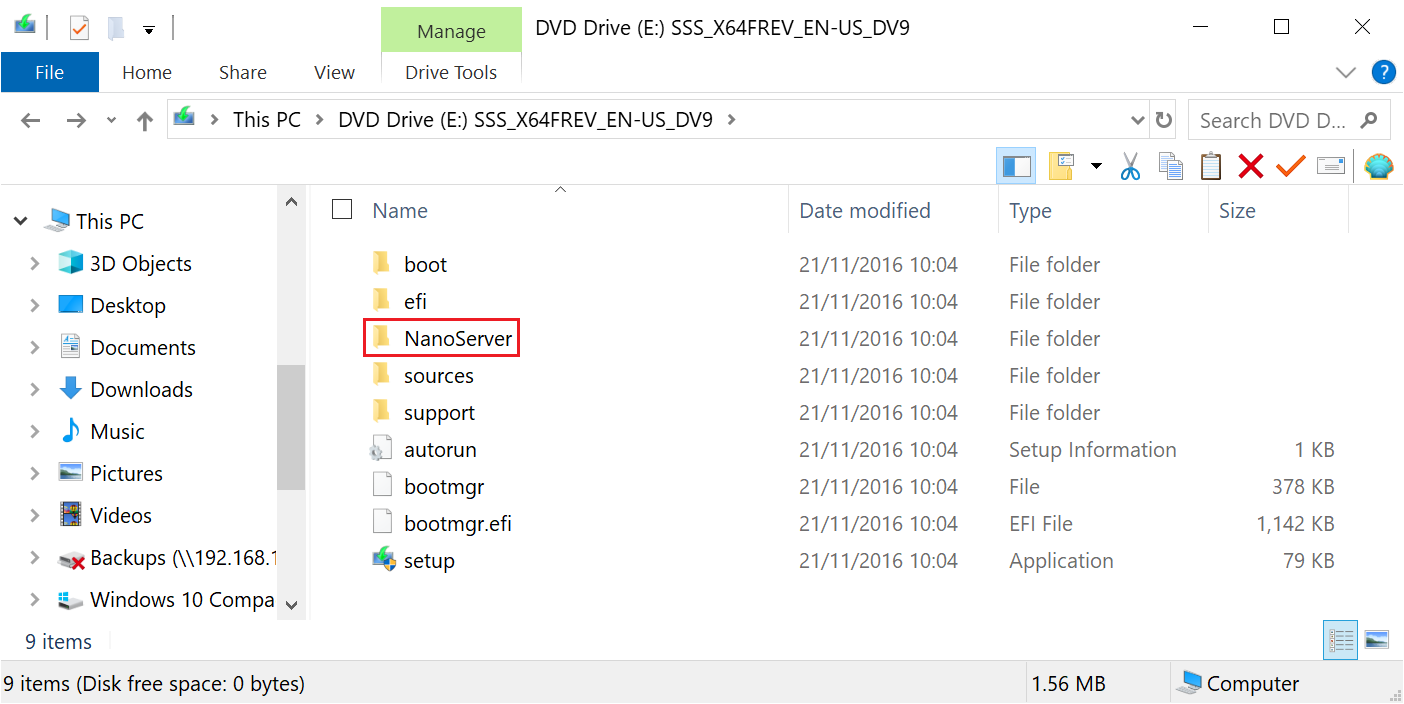Click the navigation pane scrollbar thumb
The height and width of the screenshot is (704, 1404).
point(291,427)
